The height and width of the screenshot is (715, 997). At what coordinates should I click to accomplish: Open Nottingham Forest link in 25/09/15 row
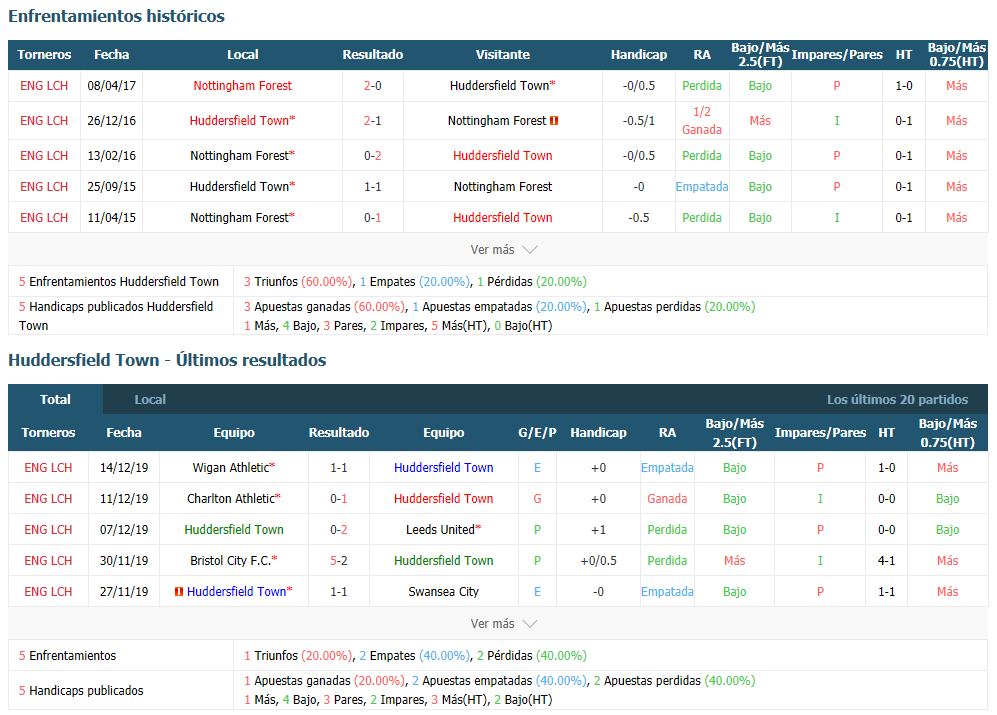pyautogui.click(x=502, y=187)
